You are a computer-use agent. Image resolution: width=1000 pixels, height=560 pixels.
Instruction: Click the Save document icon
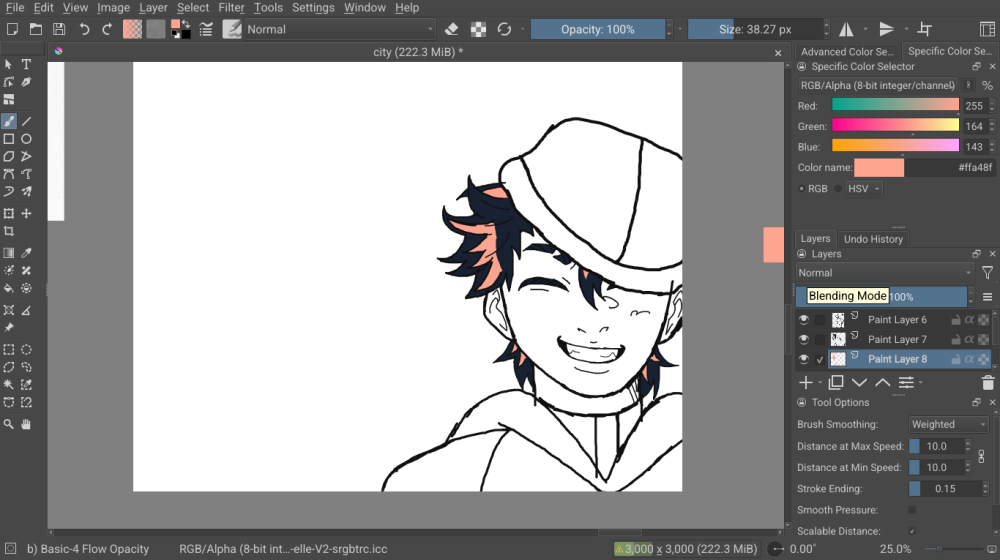(x=59, y=29)
